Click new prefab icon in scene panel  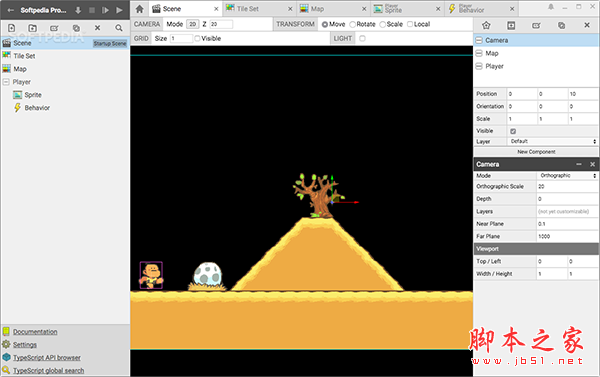coord(511,25)
